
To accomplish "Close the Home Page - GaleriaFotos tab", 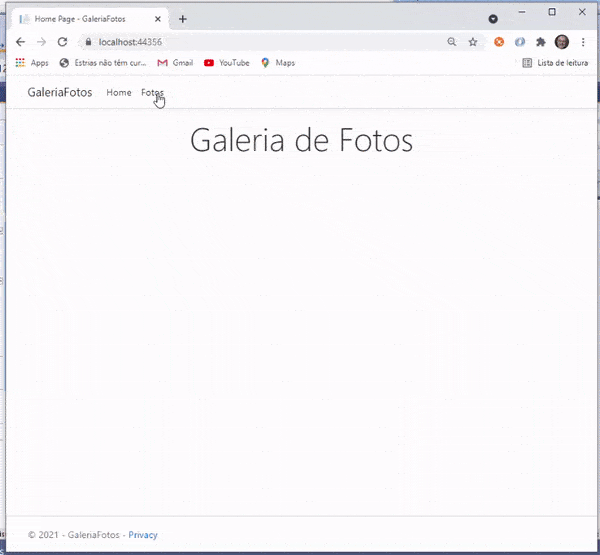I will point(158,19).
